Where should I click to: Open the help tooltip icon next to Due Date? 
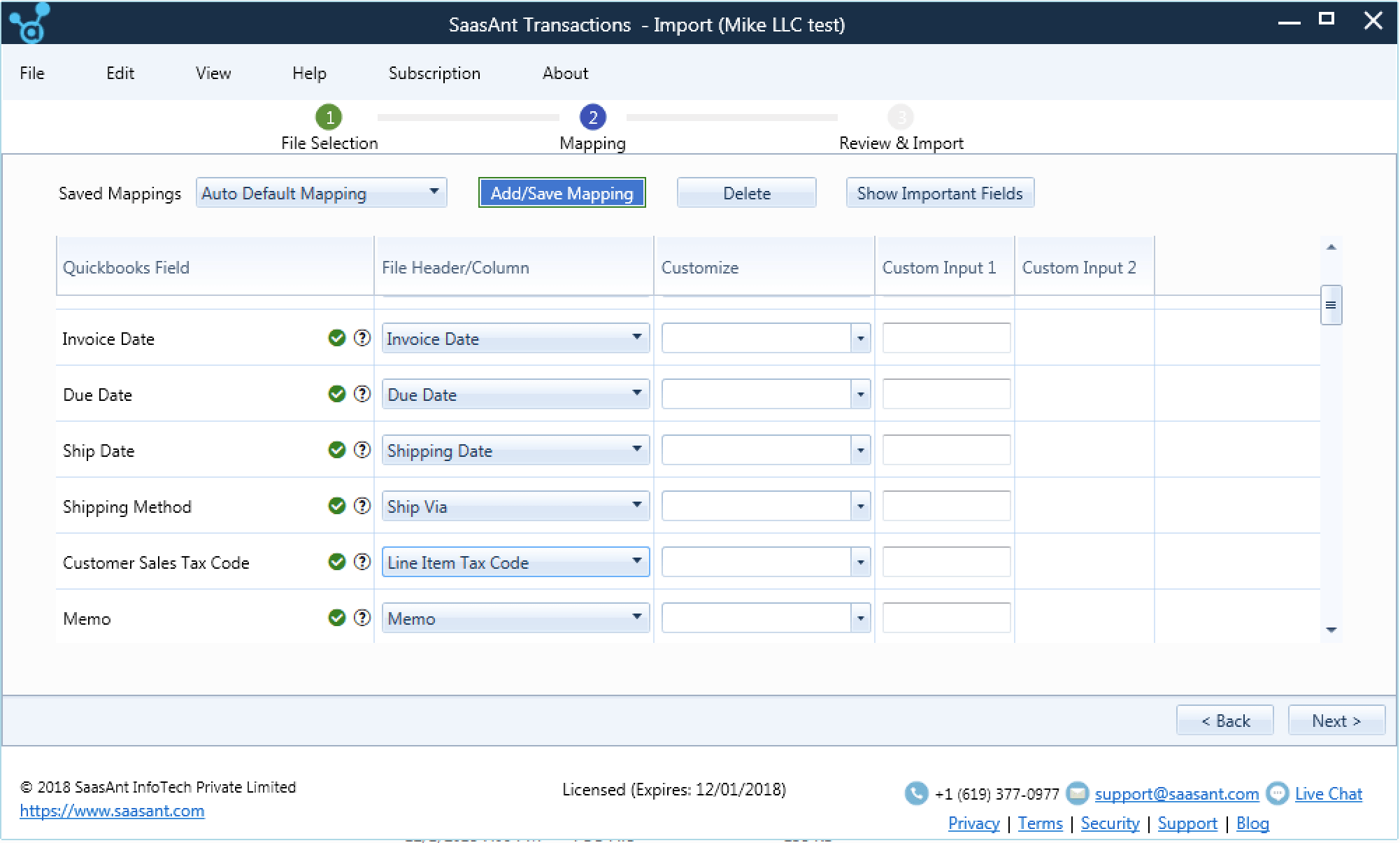362,394
